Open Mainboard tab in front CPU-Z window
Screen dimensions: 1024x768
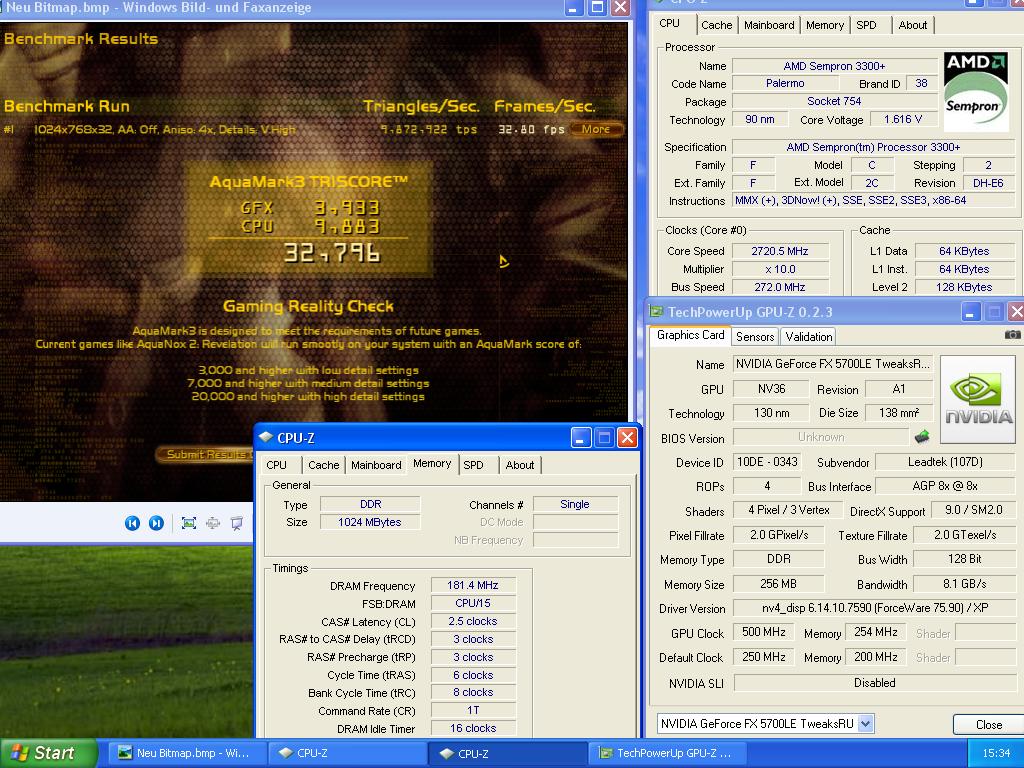(376, 465)
